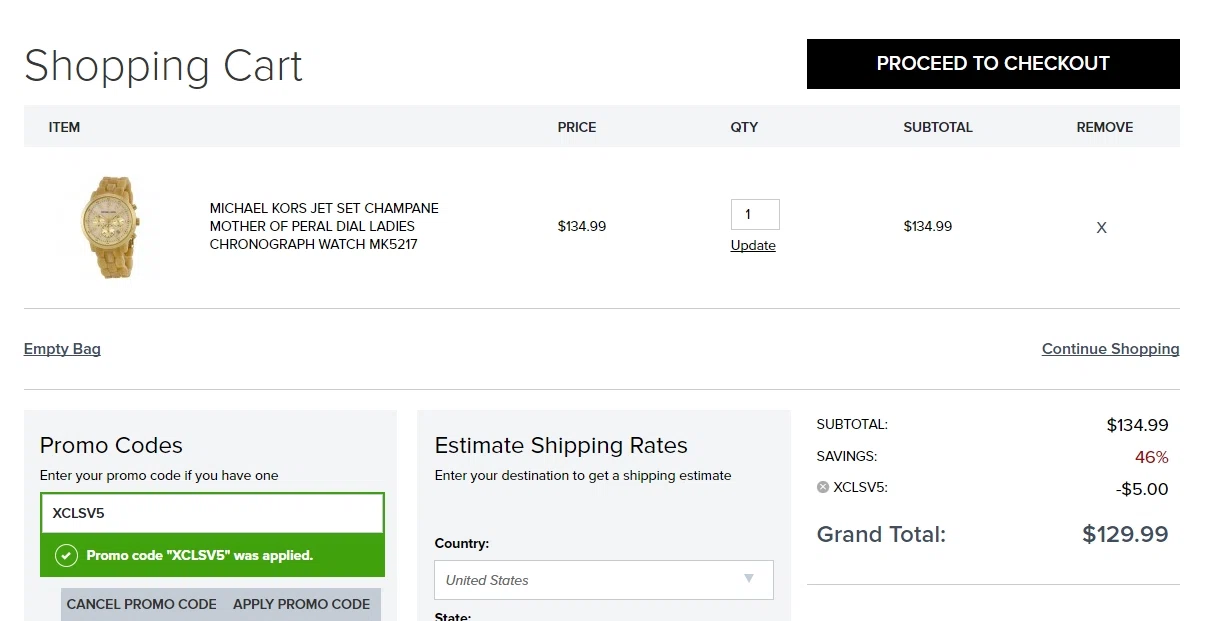The image size is (1232, 621).
Task: Click the Empty Bag link
Action: [62, 349]
